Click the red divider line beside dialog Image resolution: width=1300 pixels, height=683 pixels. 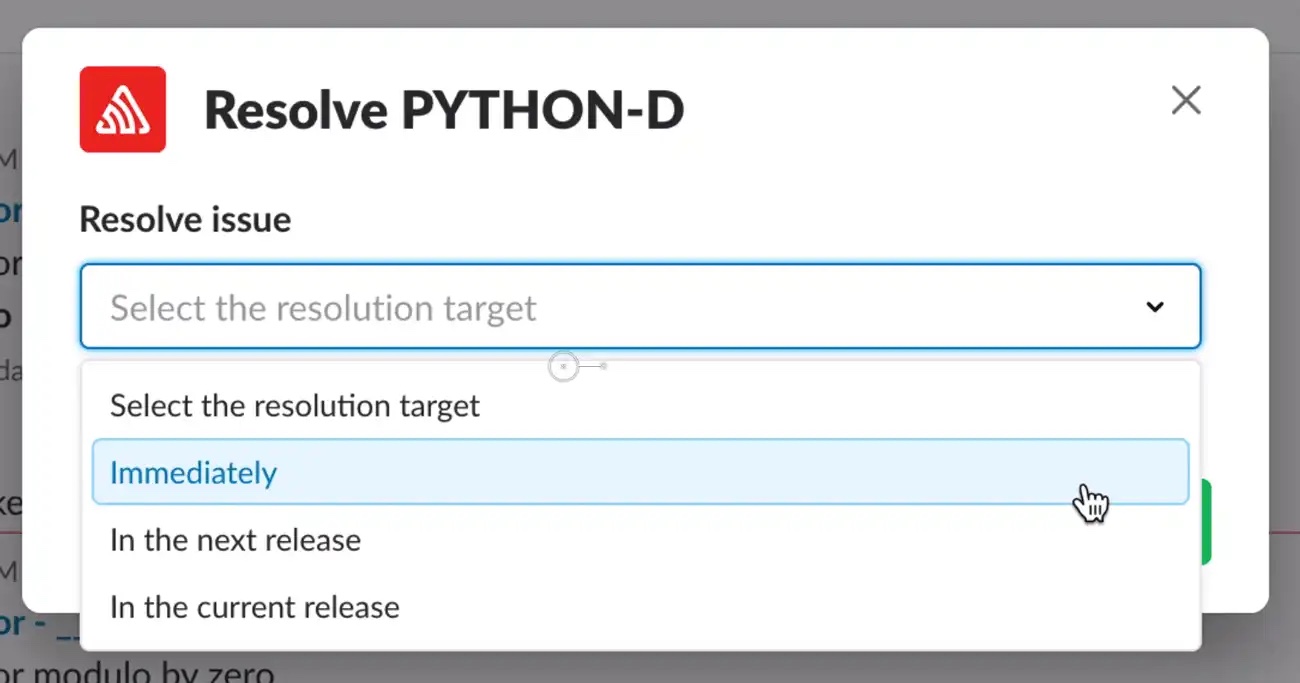click(1285, 533)
